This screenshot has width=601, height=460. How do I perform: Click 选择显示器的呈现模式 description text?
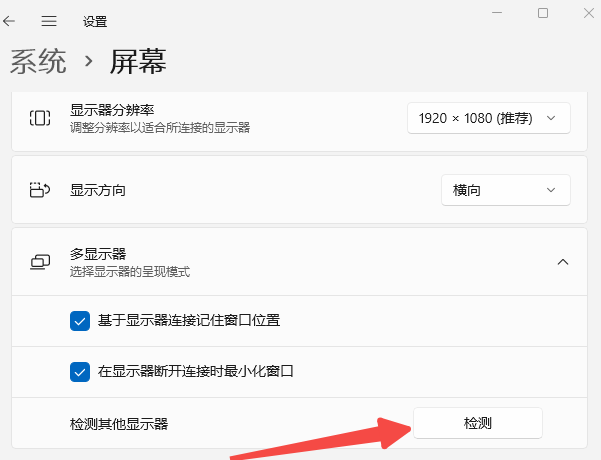(130, 272)
